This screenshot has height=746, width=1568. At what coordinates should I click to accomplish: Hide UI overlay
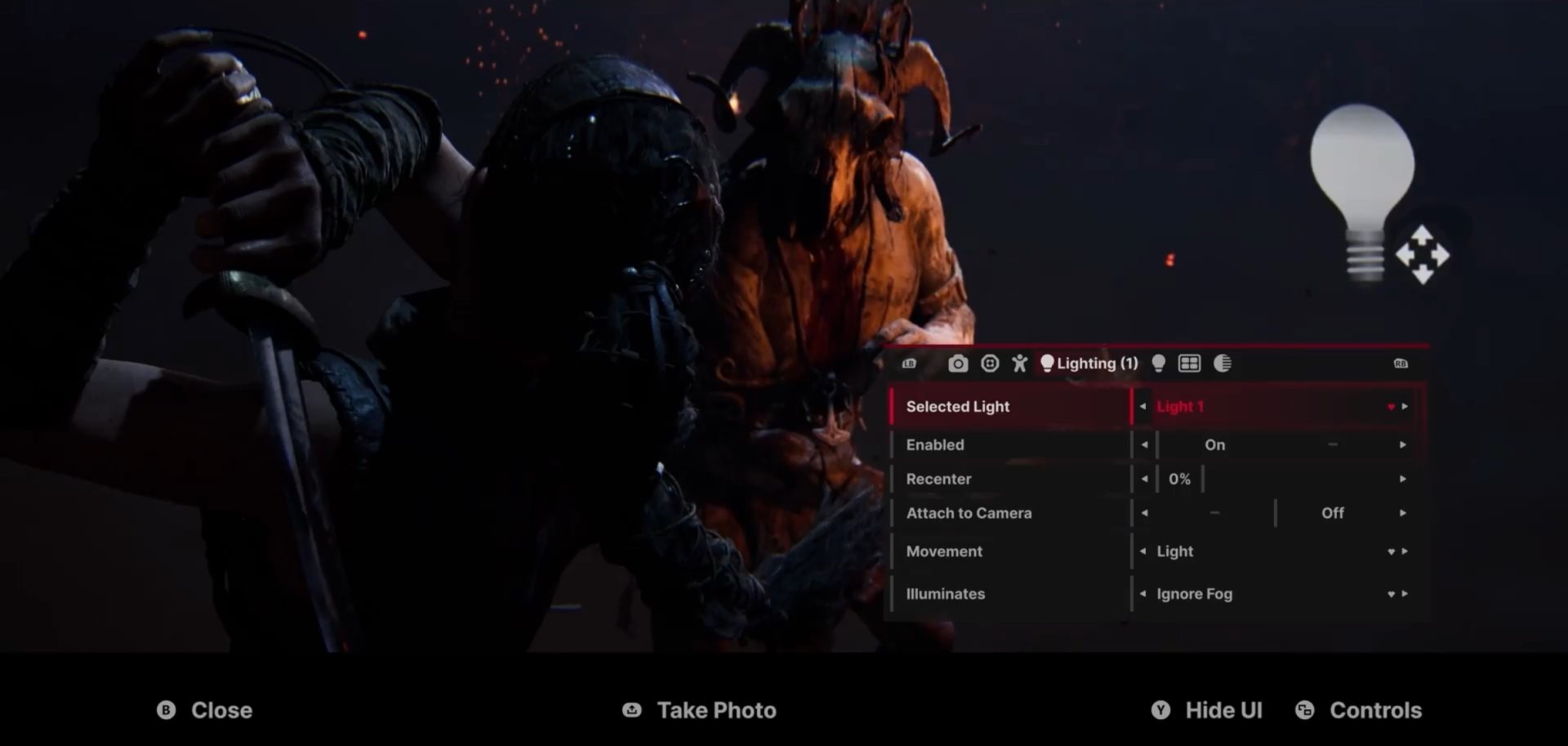1223,710
